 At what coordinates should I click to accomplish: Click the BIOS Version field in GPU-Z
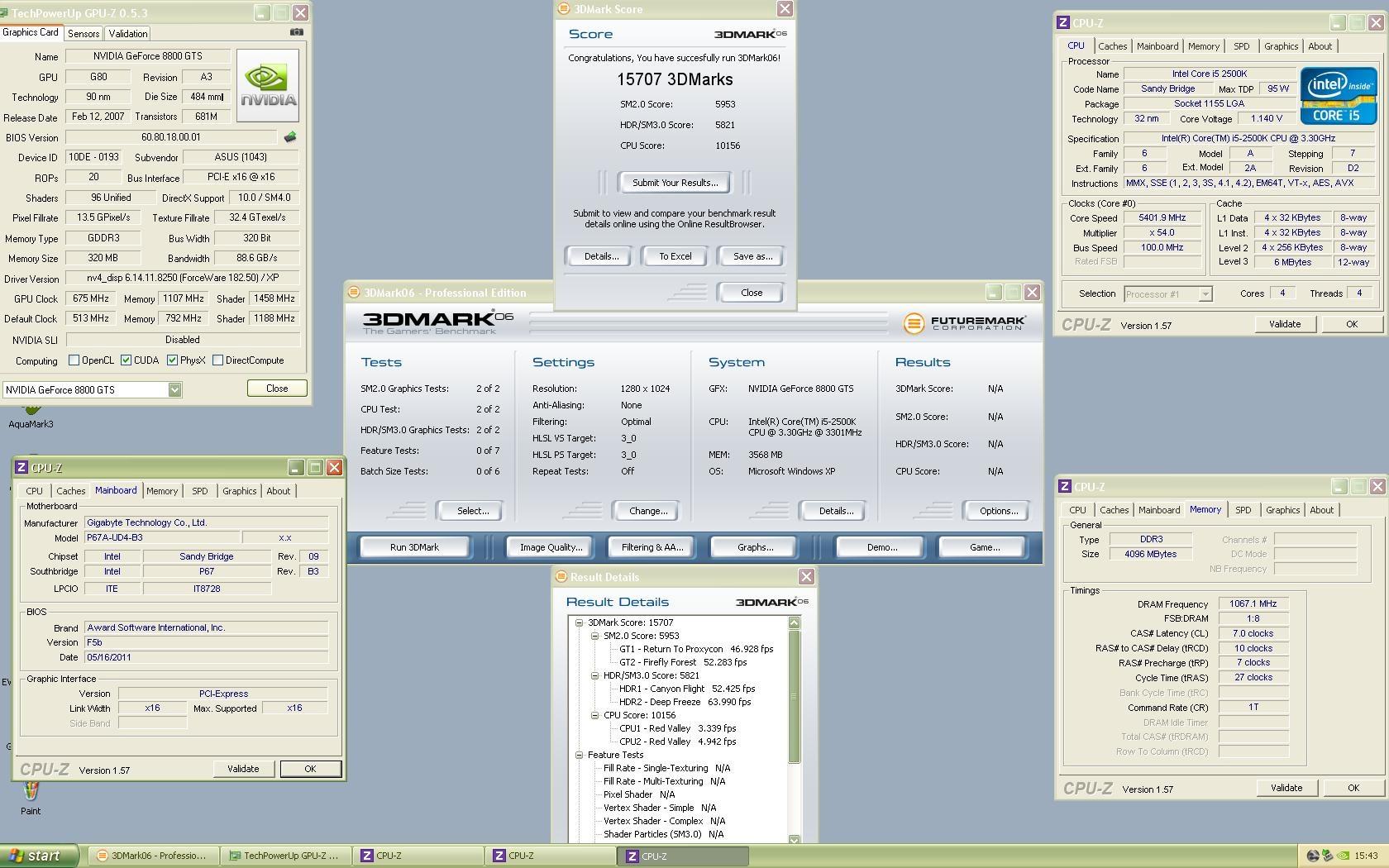pyautogui.click(x=171, y=137)
